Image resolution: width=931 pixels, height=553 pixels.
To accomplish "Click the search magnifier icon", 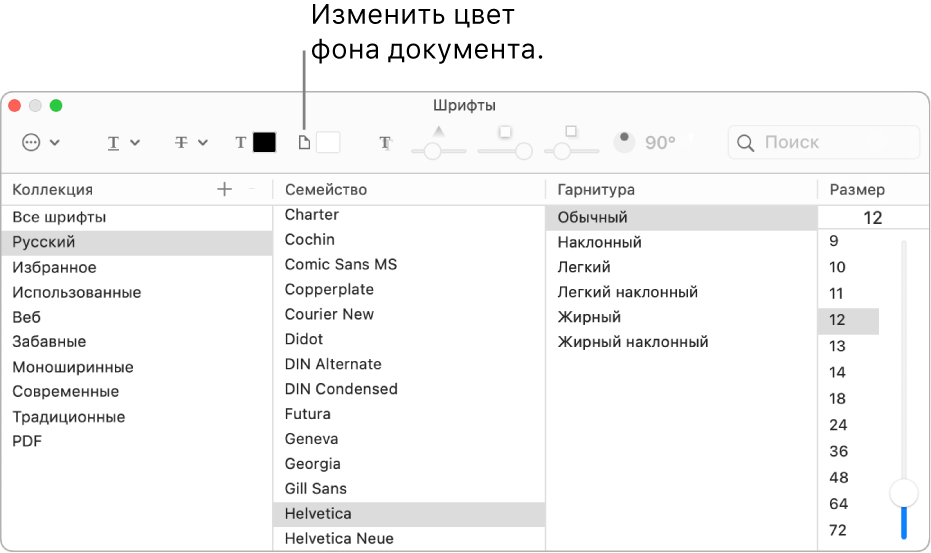I will [x=745, y=143].
